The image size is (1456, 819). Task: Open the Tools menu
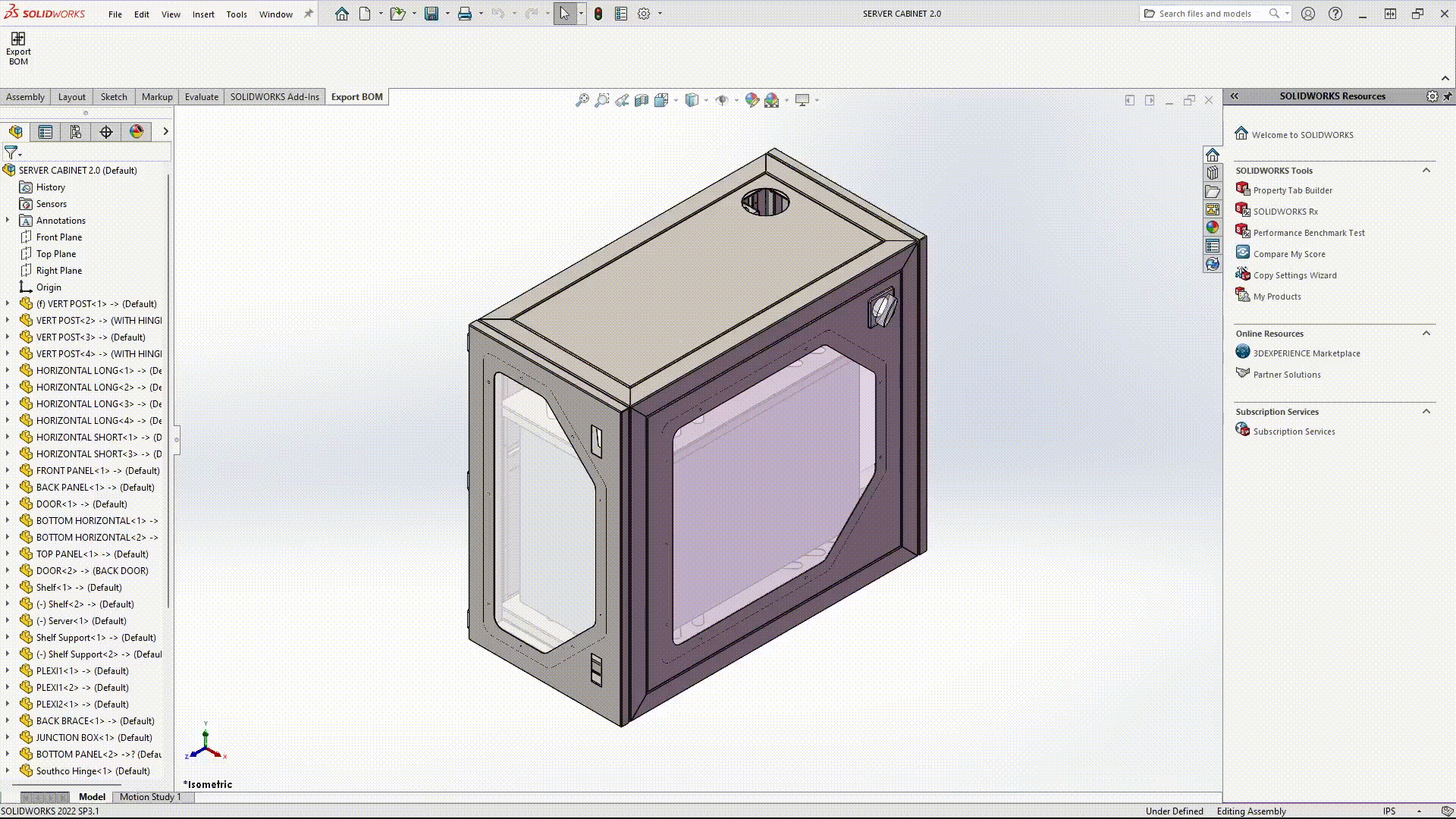237,14
